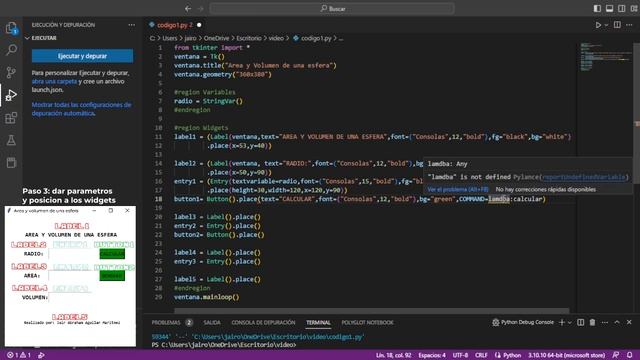This screenshot has height=360, width=640.
Task: Switch to TERMINAL panel tab
Action: pos(318,322)
